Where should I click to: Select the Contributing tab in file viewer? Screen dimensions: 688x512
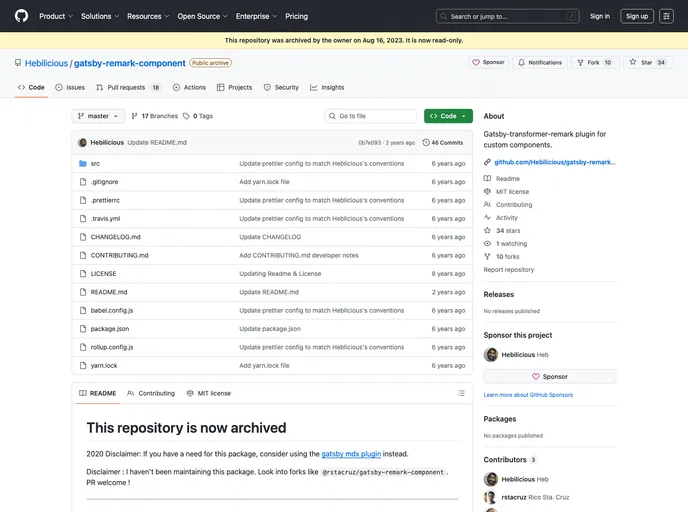151,394
